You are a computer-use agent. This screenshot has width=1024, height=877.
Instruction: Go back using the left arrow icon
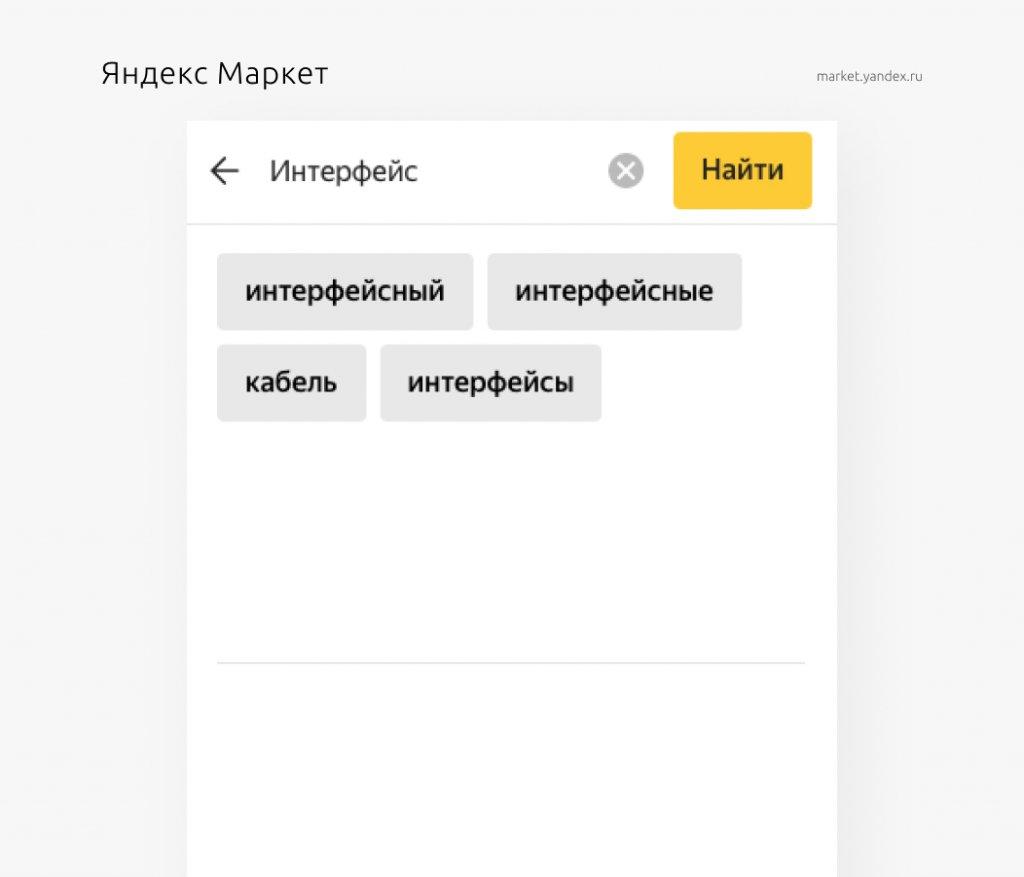[x=225, y=171]
